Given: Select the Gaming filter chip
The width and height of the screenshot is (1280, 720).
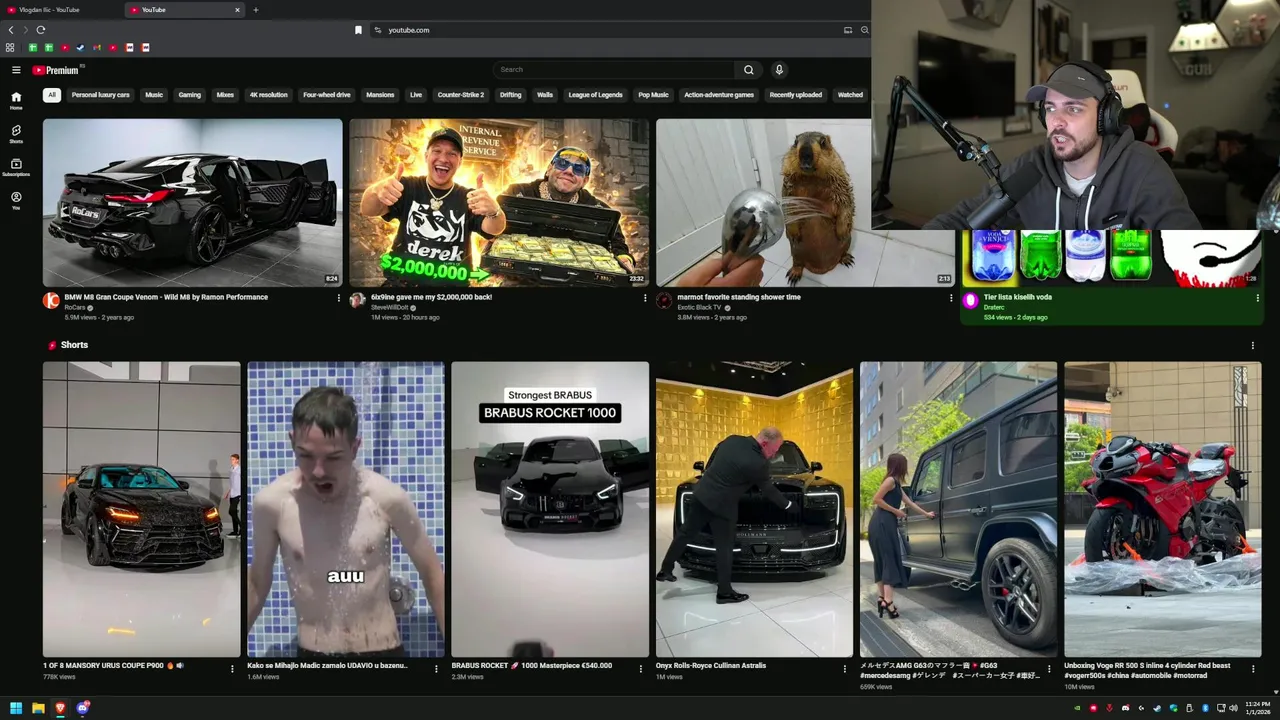Looking at the screenshot, I should pos(190,95).
